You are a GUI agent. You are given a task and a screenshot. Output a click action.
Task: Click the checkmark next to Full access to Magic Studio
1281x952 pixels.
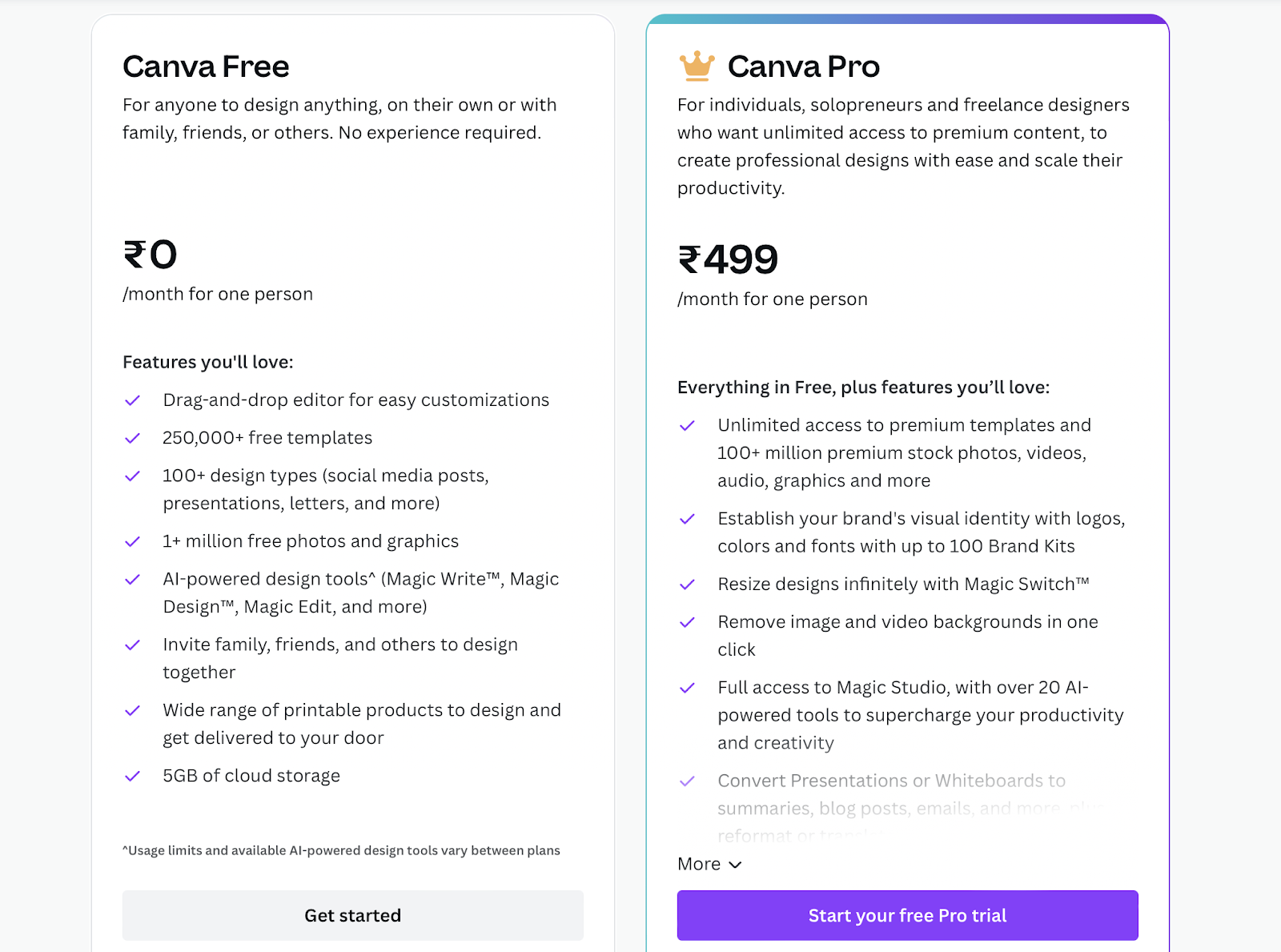point(687,688)
